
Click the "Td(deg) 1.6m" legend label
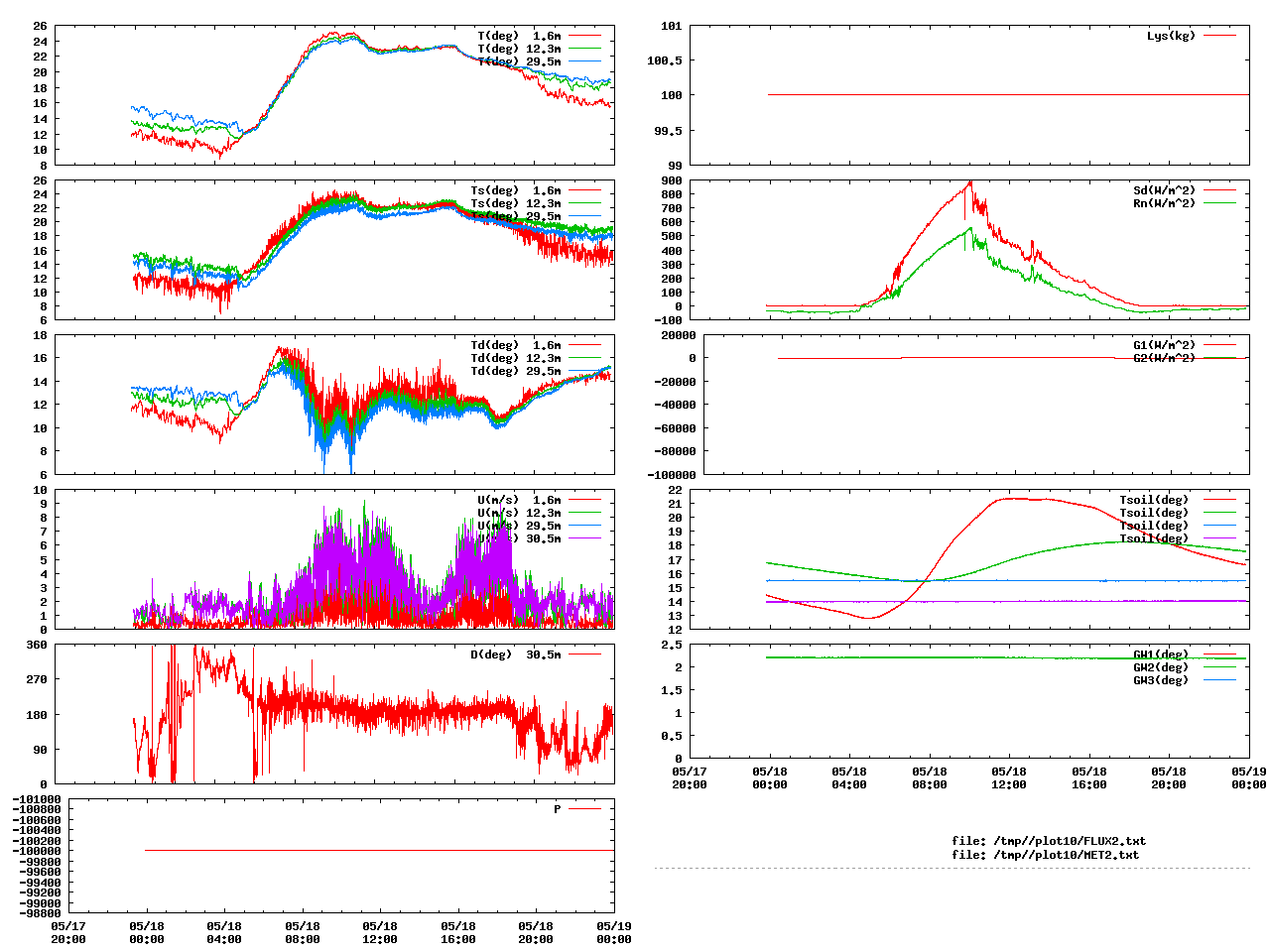(516, 345)
